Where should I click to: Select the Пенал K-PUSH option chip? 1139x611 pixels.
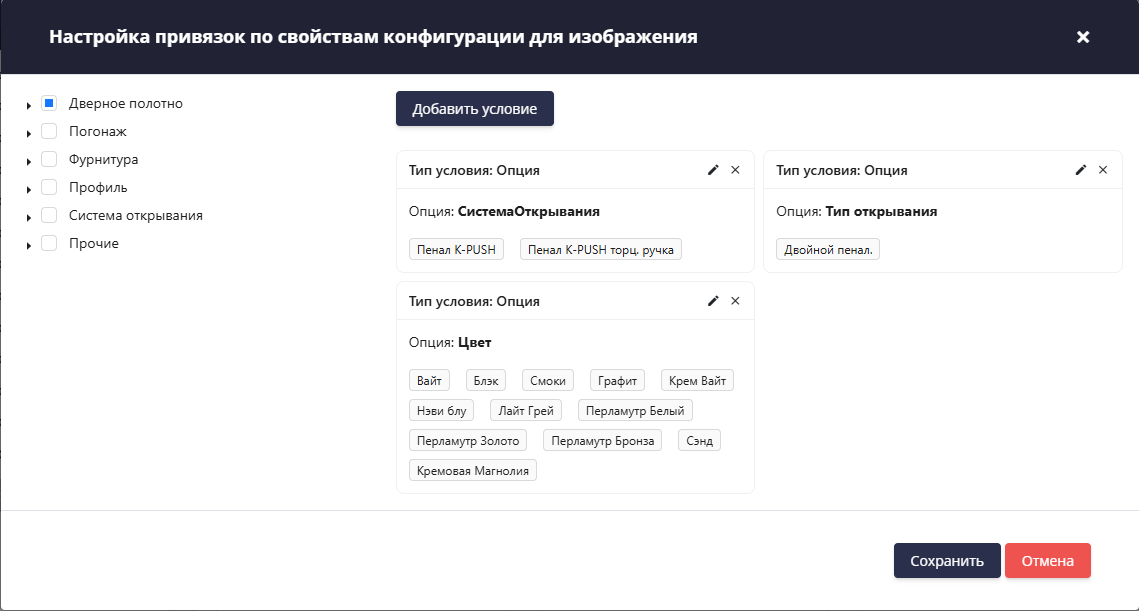[x=456, y=249]
